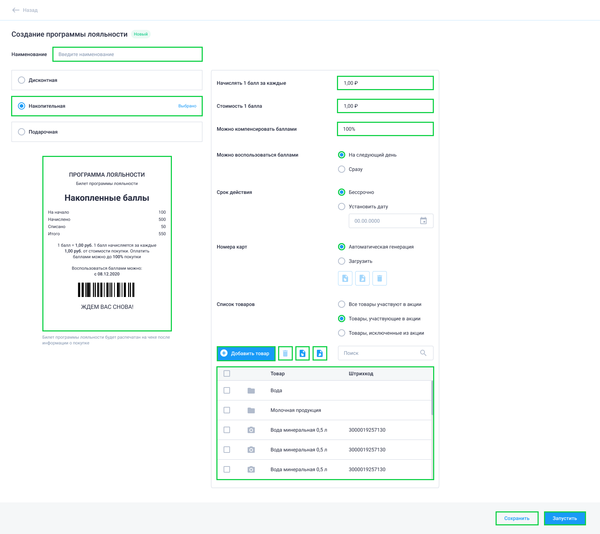Click the folder icon in Вода row
Screen dimensions: 600x534
tap(251, 391)
